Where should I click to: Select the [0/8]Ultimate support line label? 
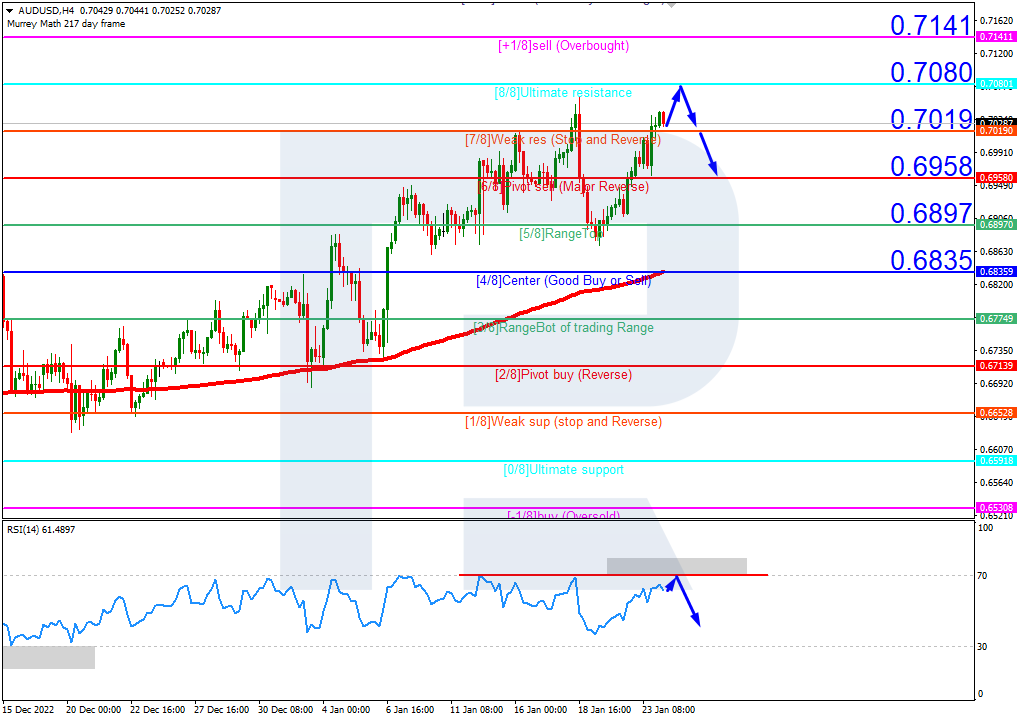[x=563, y=469]
